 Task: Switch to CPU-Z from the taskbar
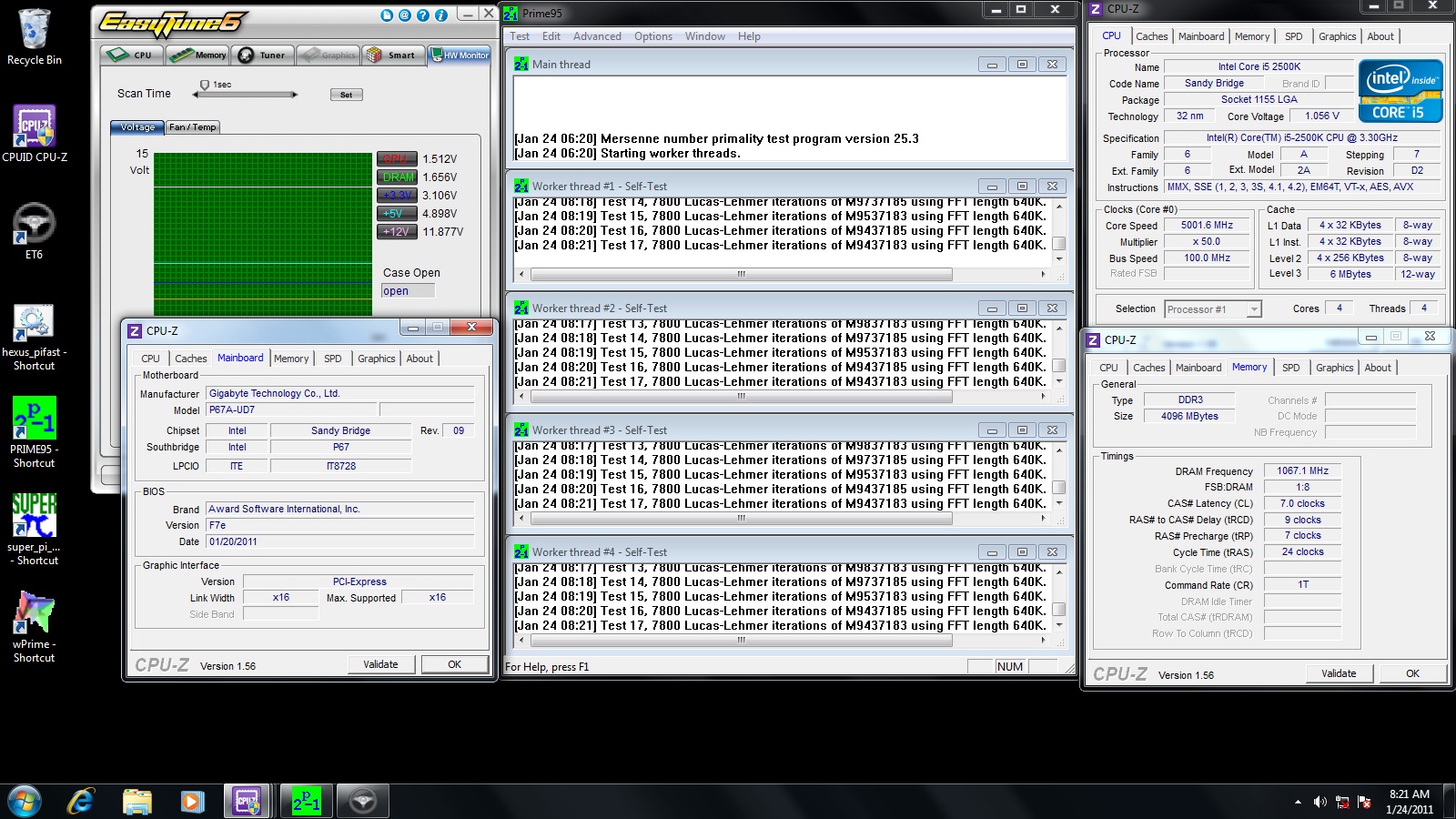click(x=248, y=801)
